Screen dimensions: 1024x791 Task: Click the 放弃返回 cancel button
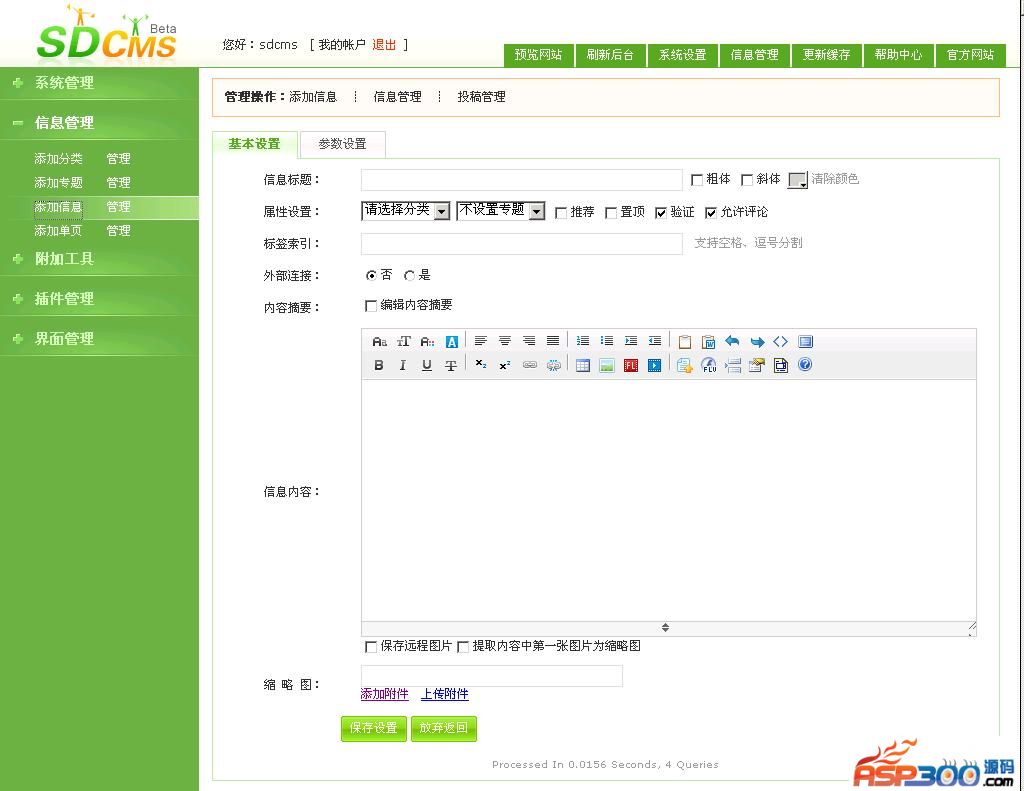click(443, 728)
